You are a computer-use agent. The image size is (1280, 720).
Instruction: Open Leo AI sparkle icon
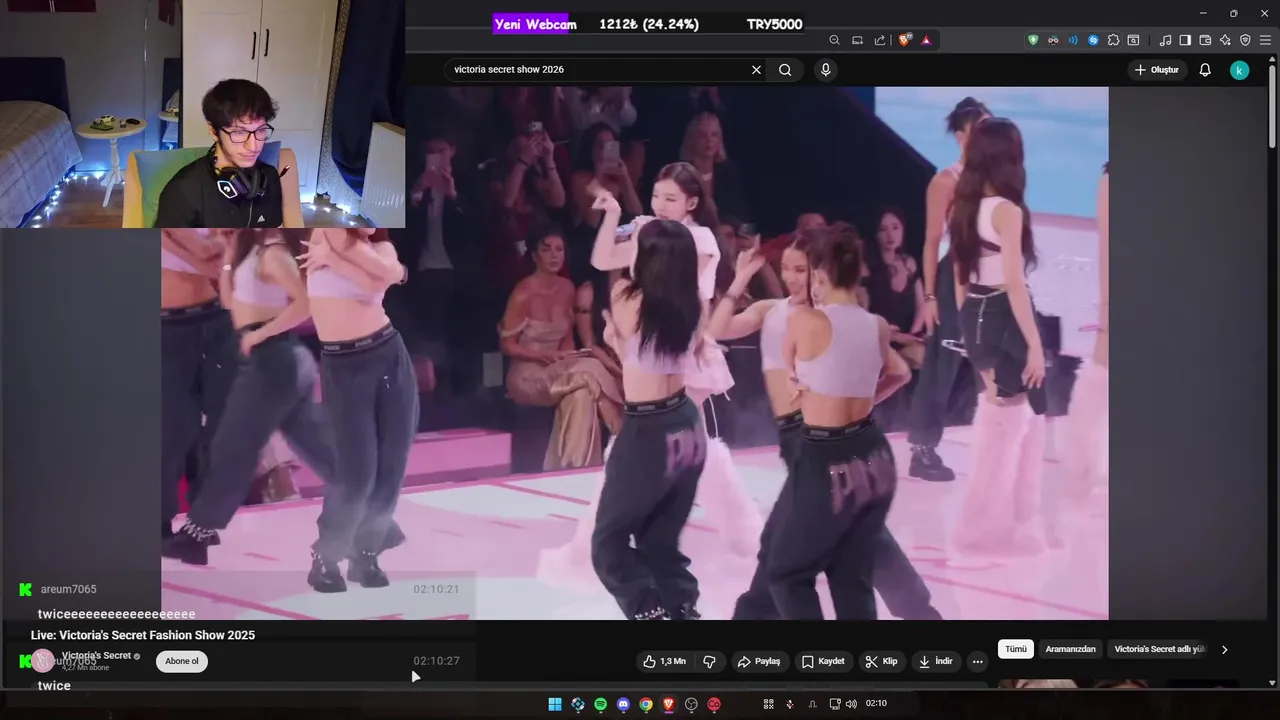1225,40
